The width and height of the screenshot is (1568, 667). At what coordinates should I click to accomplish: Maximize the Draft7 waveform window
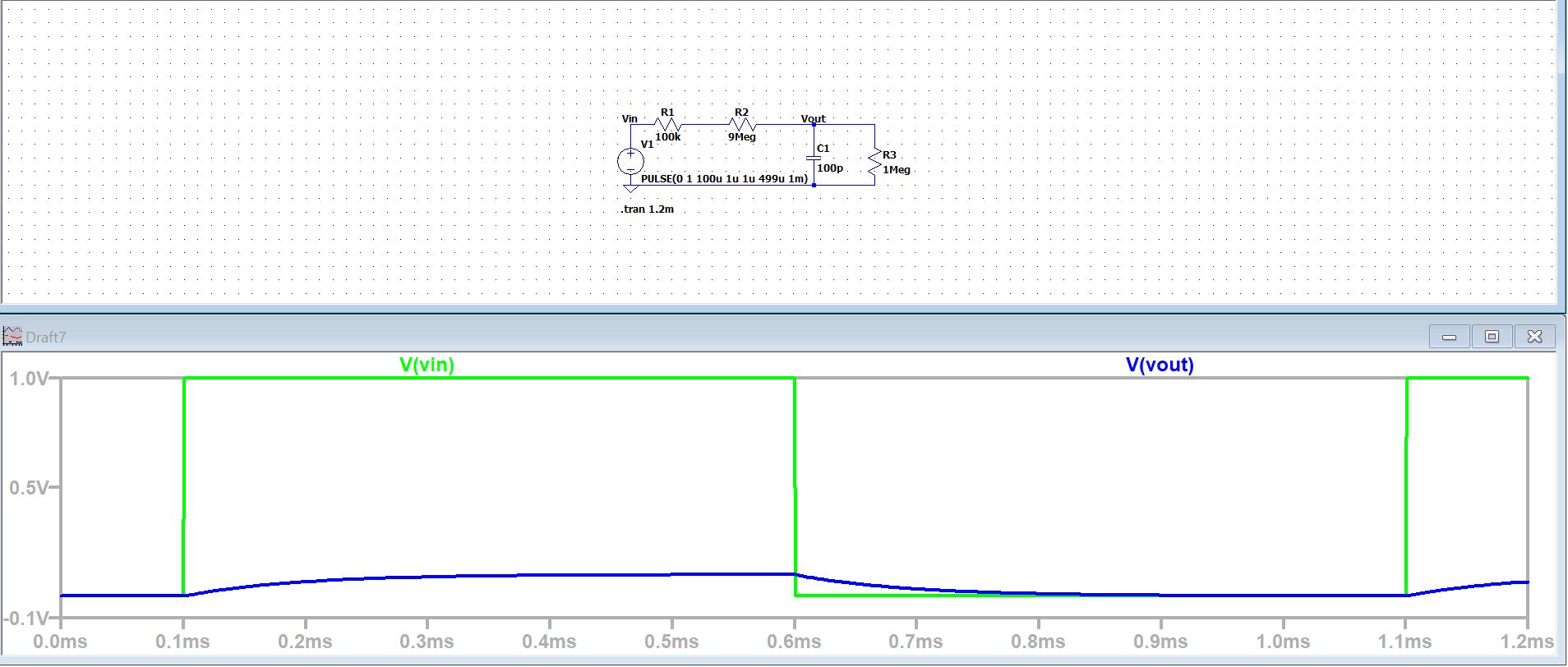[x=1492, y=337]
